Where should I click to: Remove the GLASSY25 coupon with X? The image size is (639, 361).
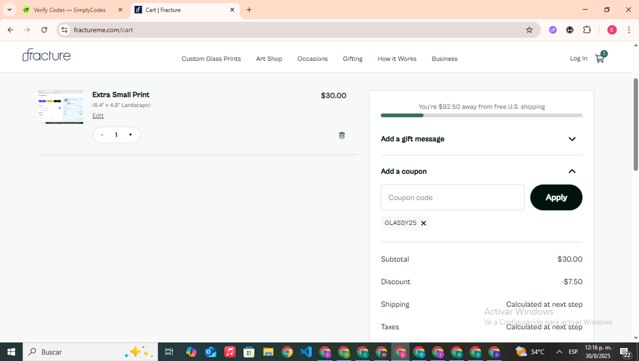coord(423,223)
